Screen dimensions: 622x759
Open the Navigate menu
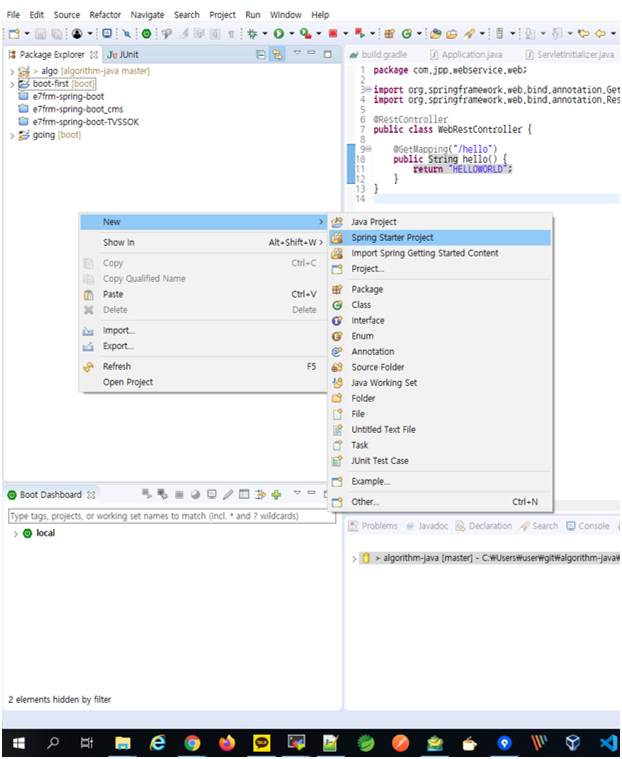point(147,15)
